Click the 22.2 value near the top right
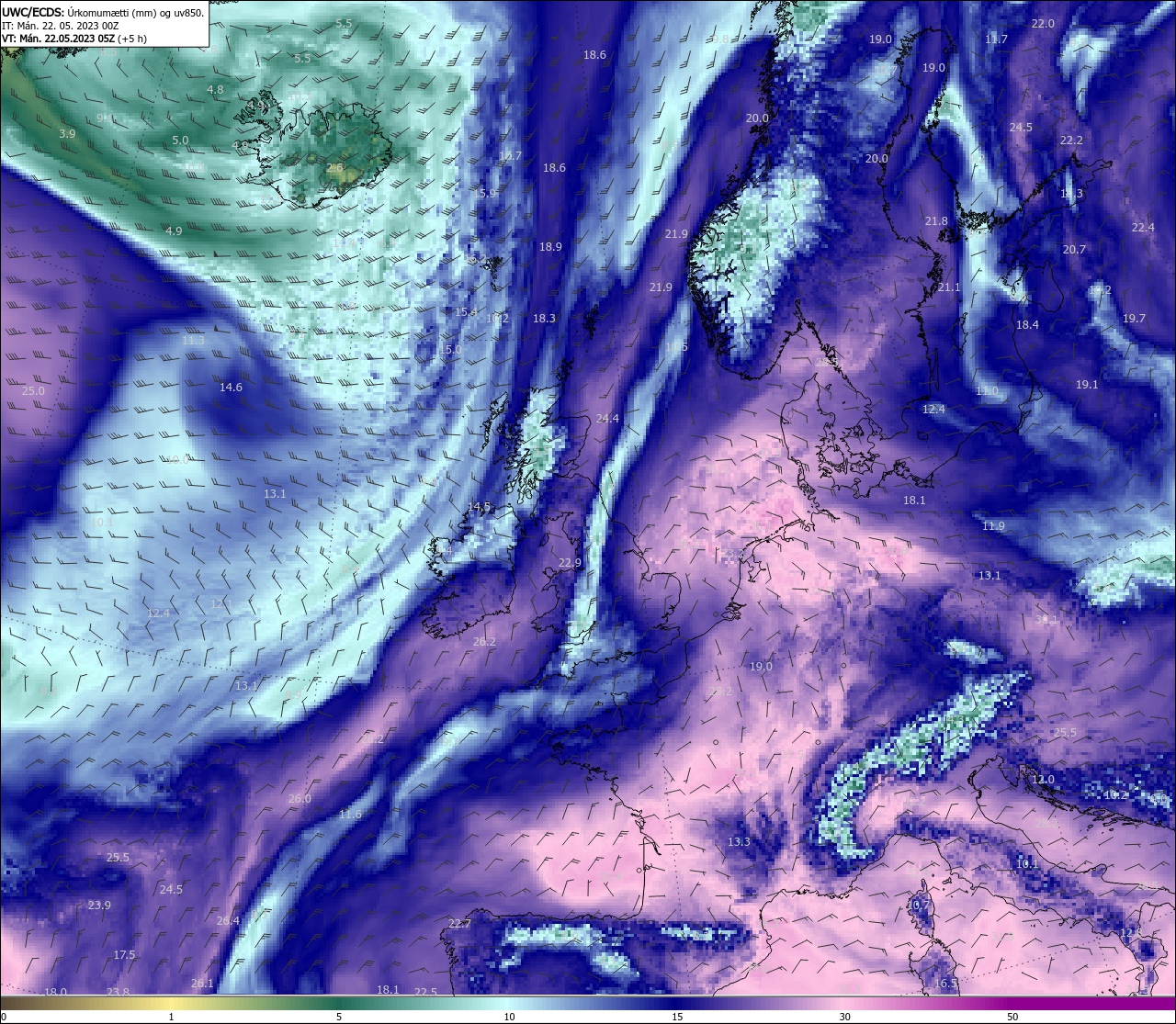 [1071, 141]
